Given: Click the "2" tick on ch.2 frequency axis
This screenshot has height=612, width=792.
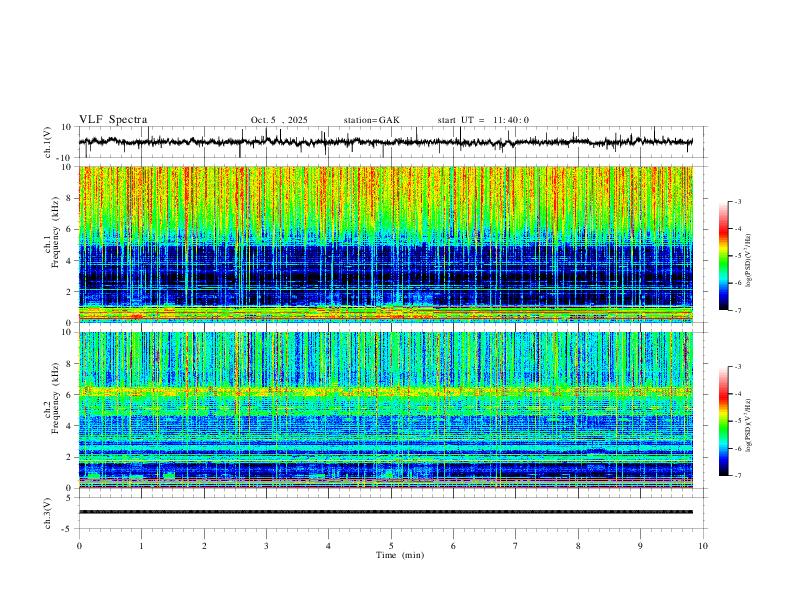Looking at the screenshot, I should tap(70, 457).
